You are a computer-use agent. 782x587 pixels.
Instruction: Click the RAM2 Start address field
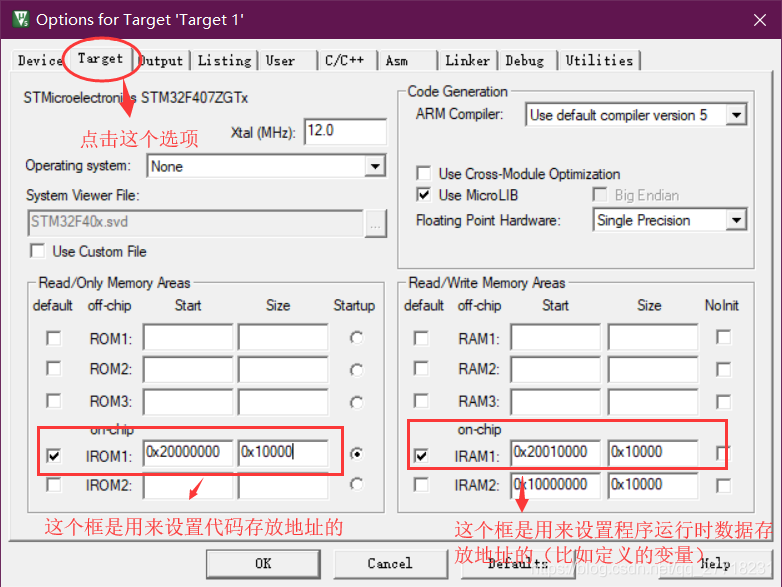pos(556,370)
